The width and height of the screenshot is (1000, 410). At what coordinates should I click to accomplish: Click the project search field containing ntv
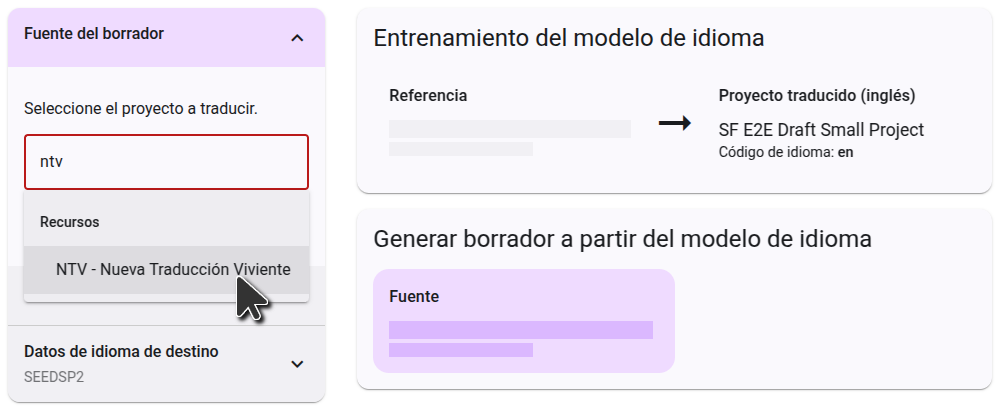click(166, 162)
